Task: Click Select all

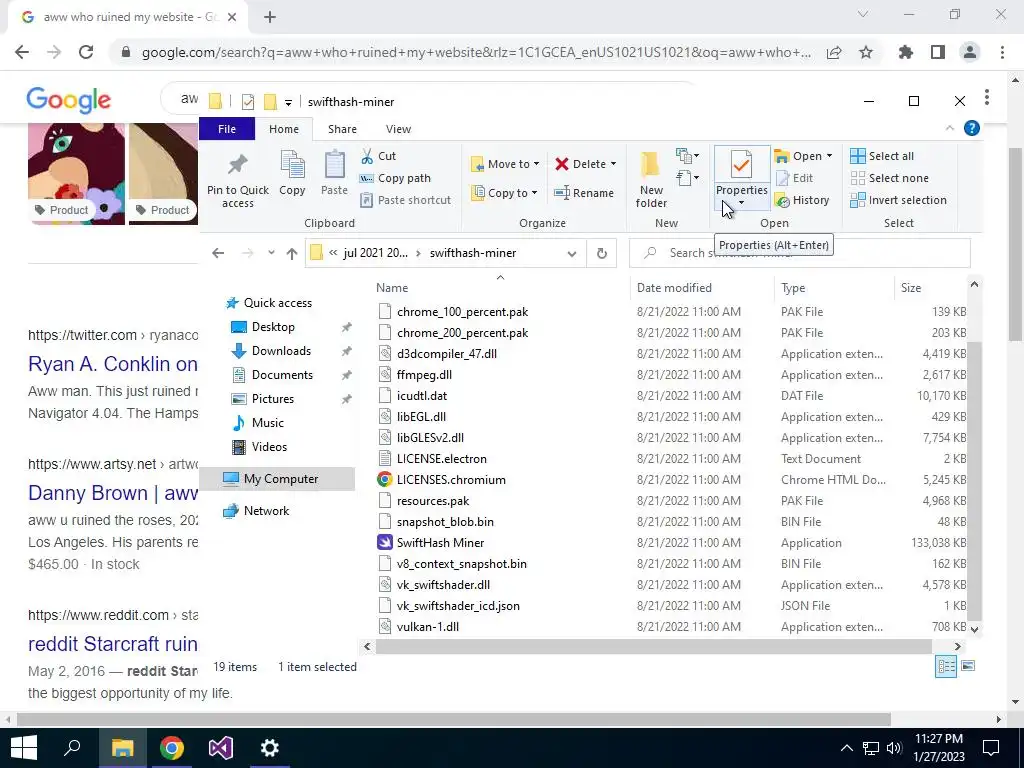Action: tap(882, 156)
